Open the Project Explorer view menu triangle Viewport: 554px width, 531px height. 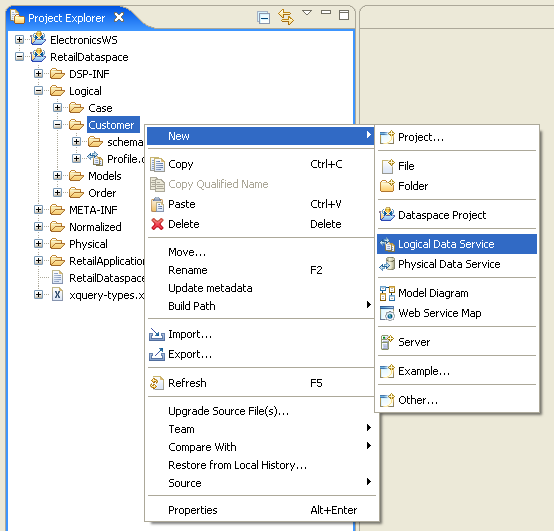coord(307,13)
